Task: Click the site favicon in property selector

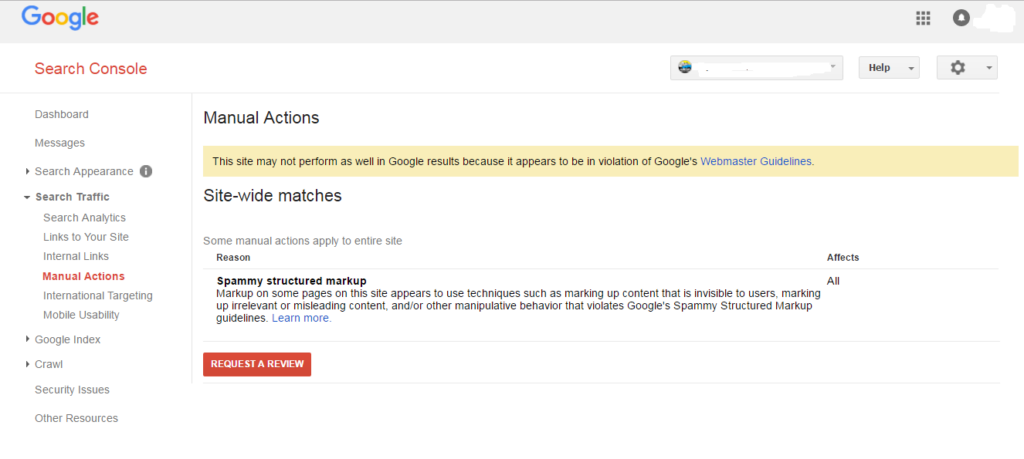Action: click(x=684, y=67)
